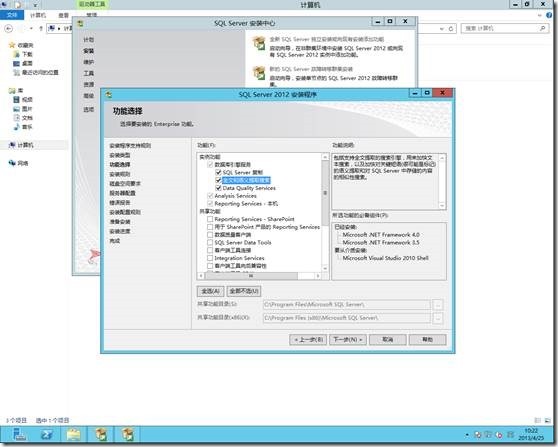The image size is (558, 447).
Task: Enable Reporting Services - SharePoint checkbox
Action: [210, 219]
